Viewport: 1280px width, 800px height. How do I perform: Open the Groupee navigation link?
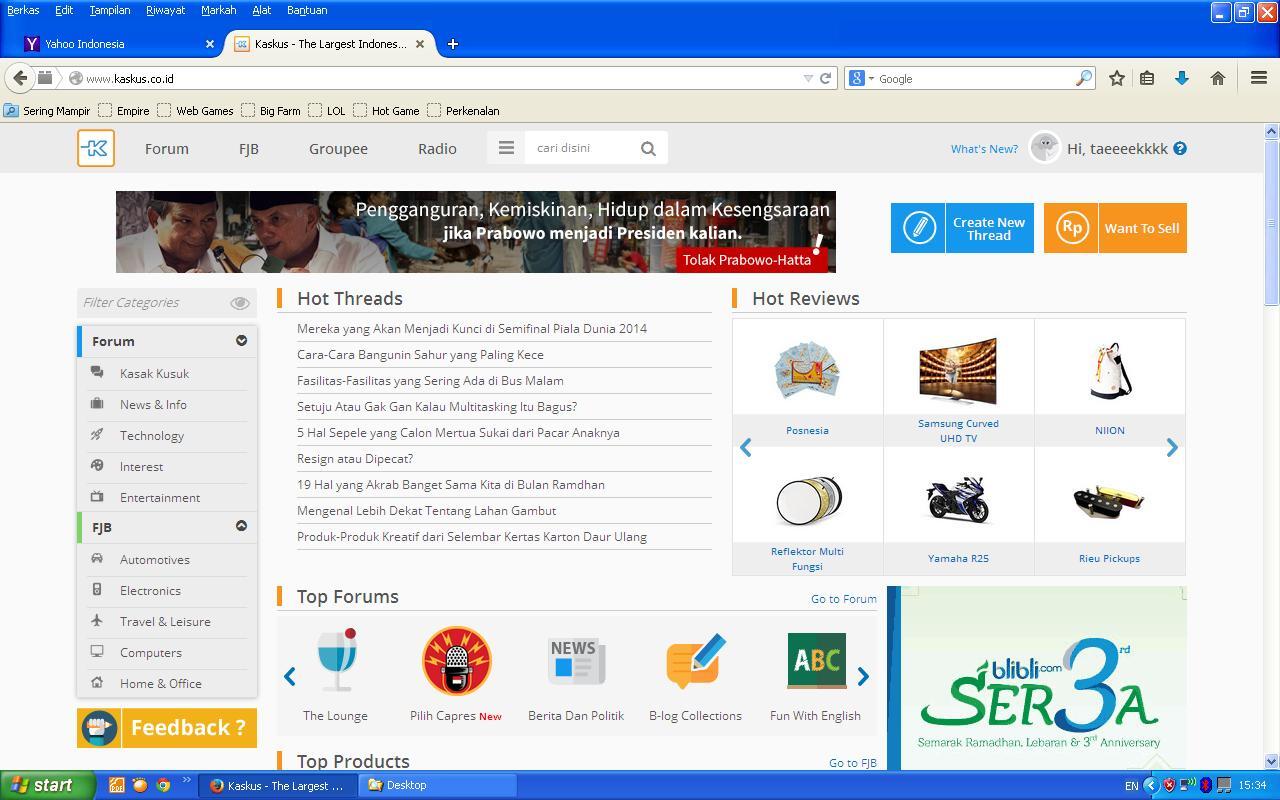tap(338, 148)
